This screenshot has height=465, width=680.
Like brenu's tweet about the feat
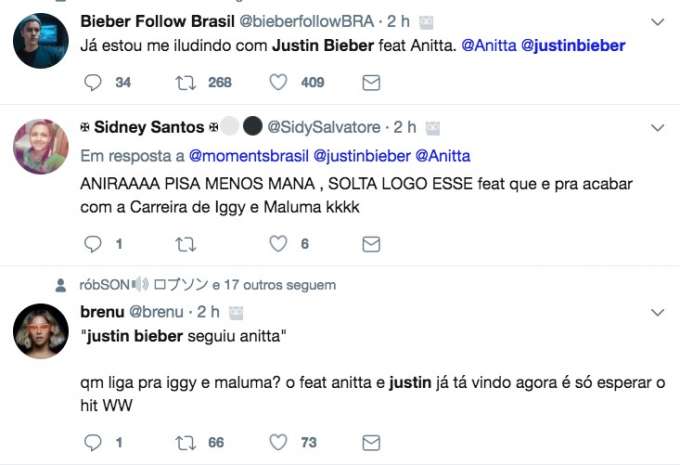pos(279,442)
